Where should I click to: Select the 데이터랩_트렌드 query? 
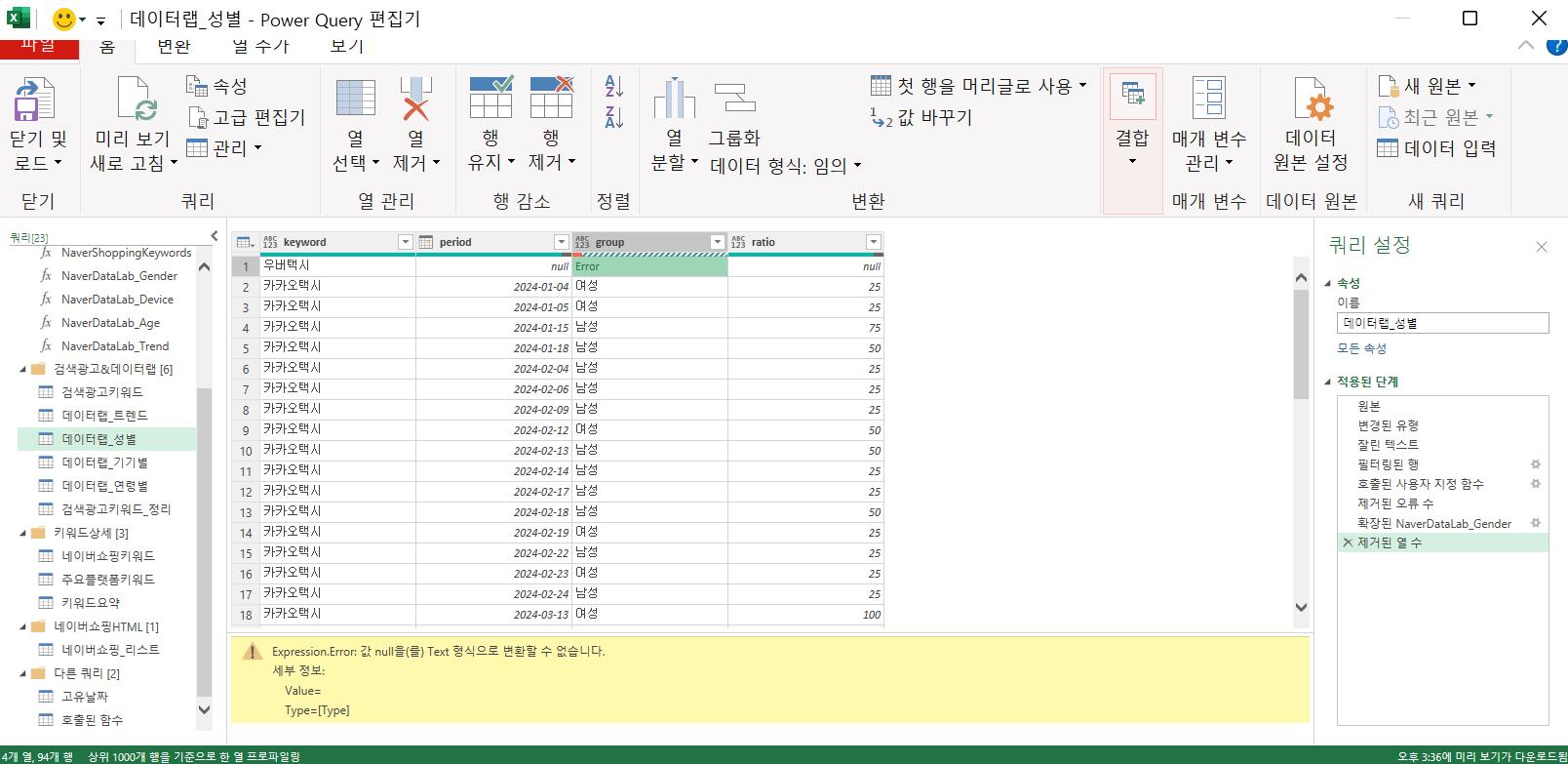click(104, 416)
